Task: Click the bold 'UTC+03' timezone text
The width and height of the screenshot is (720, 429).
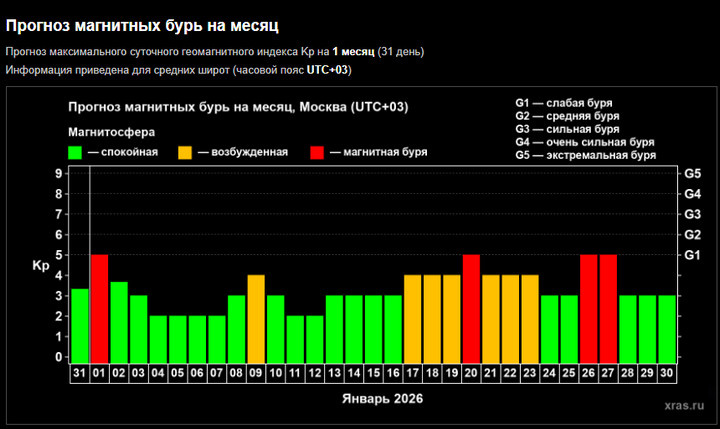Action: [x=327, y=70]
